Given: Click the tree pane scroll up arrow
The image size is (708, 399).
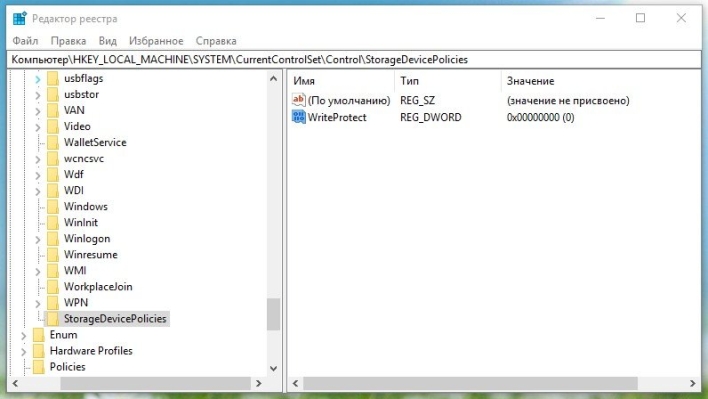Looking at the screenshot, I should (273, 79).
